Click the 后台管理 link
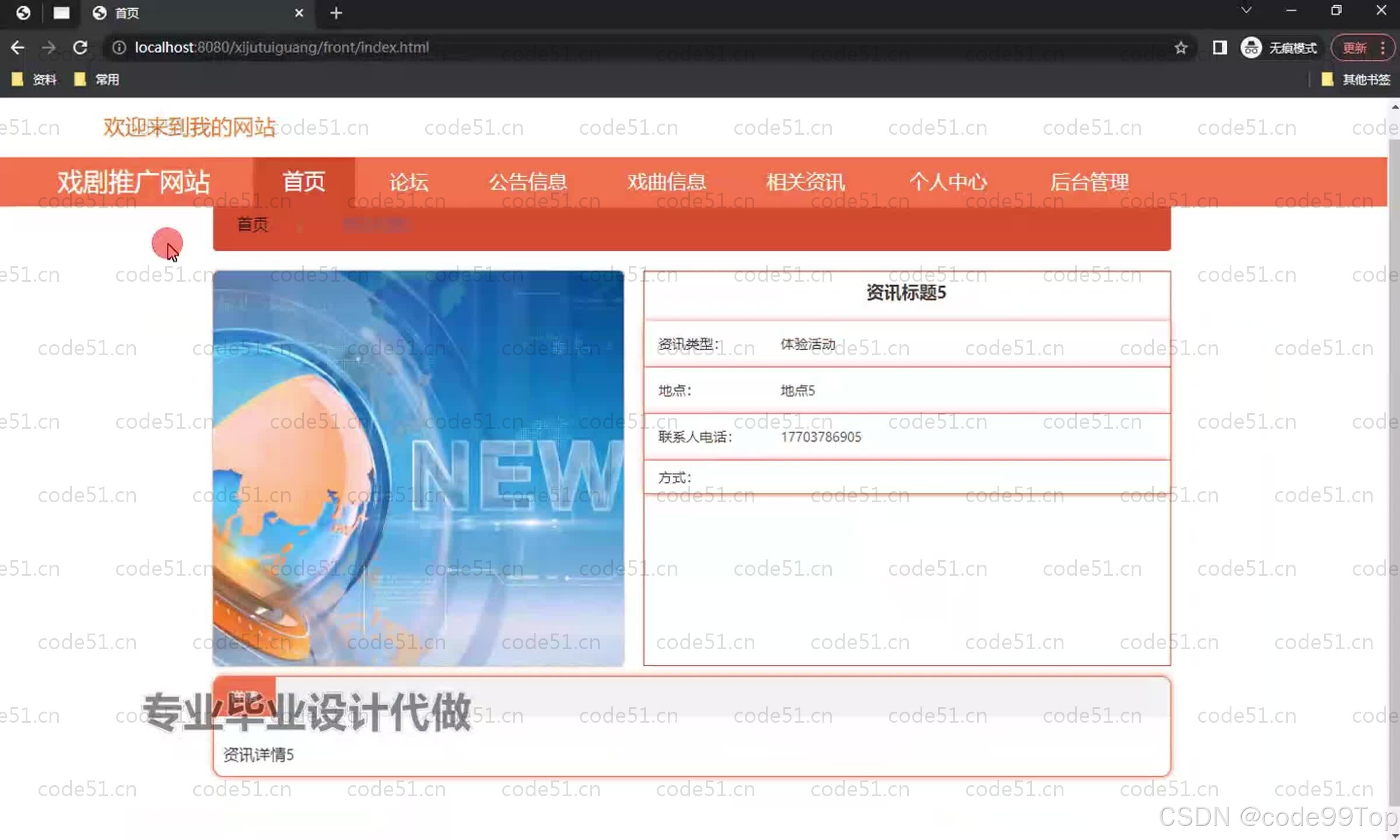The width and height of the screenshot is (1400, 840). (1089, 182)
